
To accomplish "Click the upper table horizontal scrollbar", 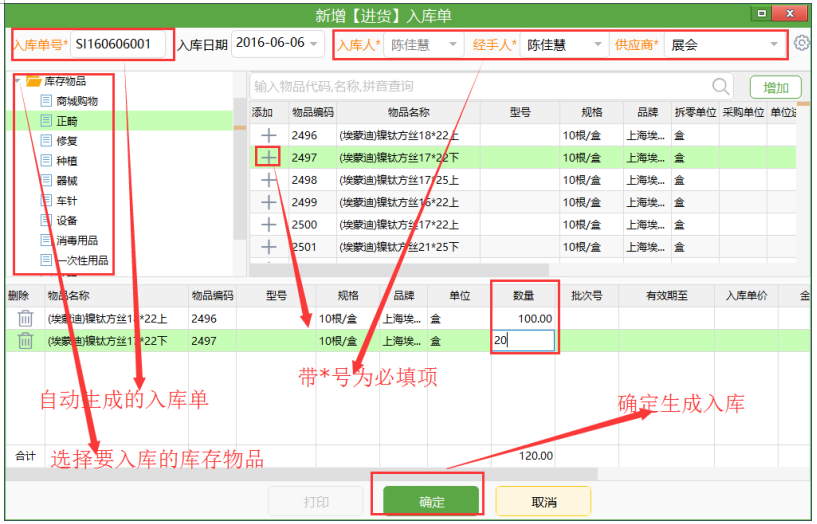I will [x=399, y=270].
